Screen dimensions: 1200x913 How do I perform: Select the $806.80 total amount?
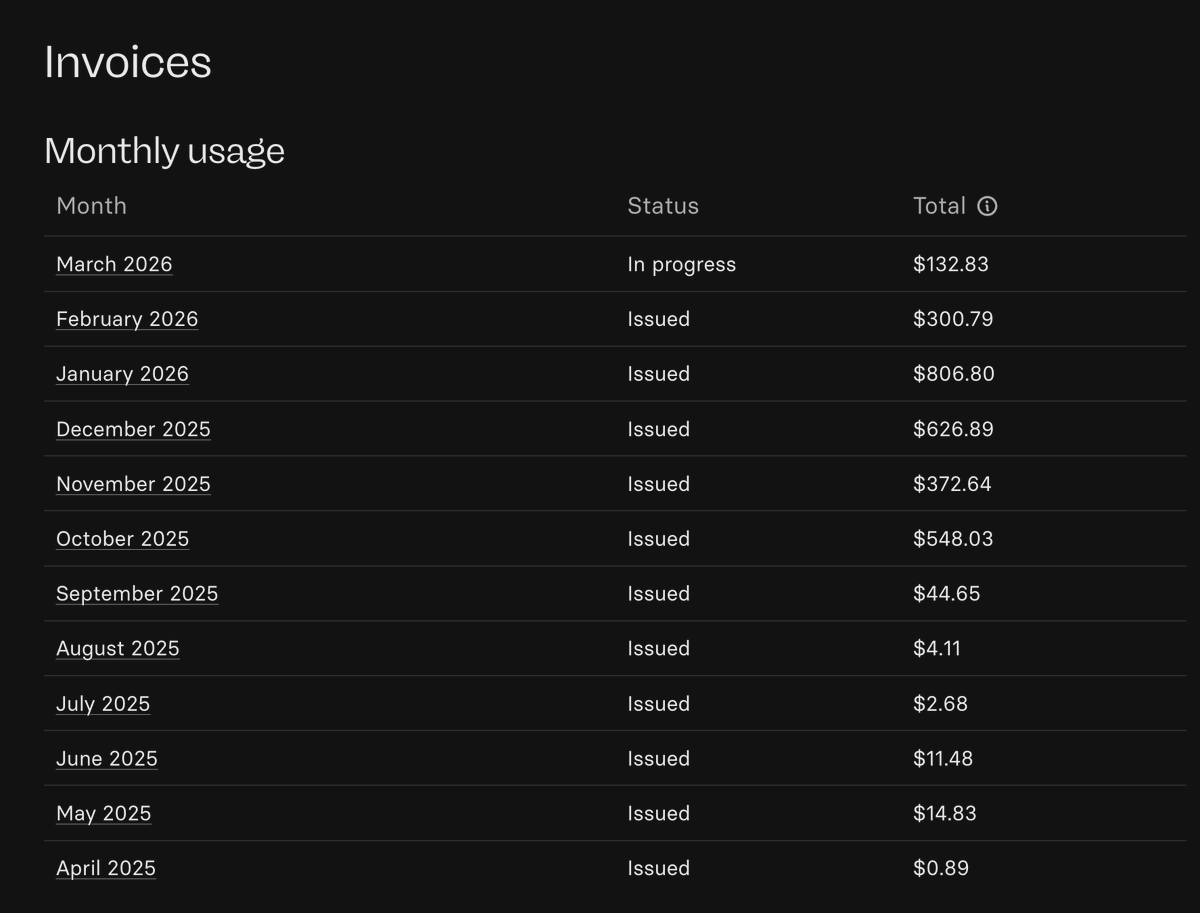[x=954, y=374]
